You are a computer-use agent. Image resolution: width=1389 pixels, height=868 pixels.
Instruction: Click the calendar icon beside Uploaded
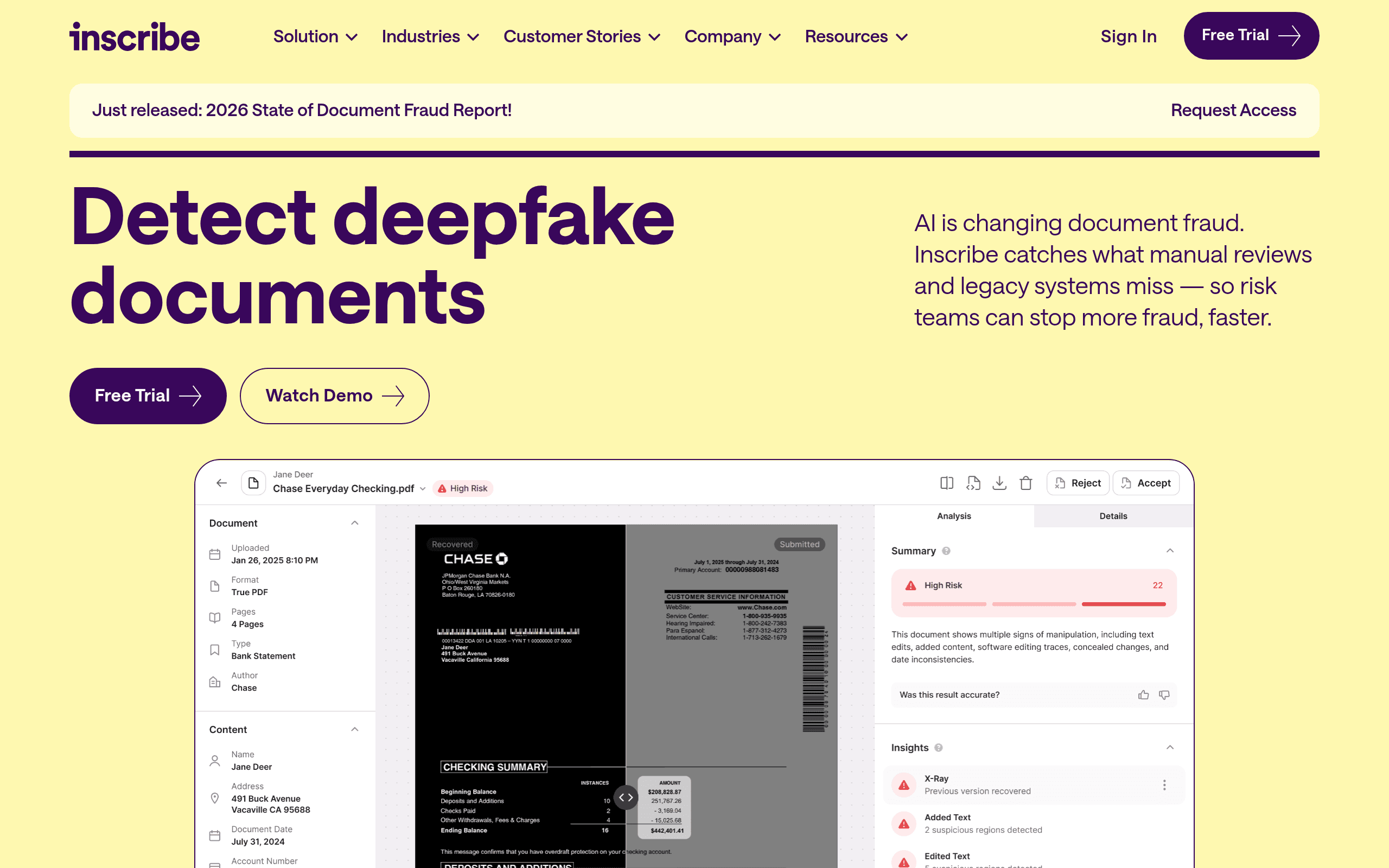(x=215, y=554)
